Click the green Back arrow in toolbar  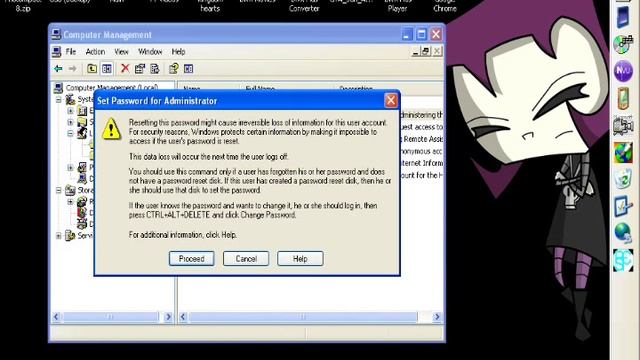[x=58, y=69]
